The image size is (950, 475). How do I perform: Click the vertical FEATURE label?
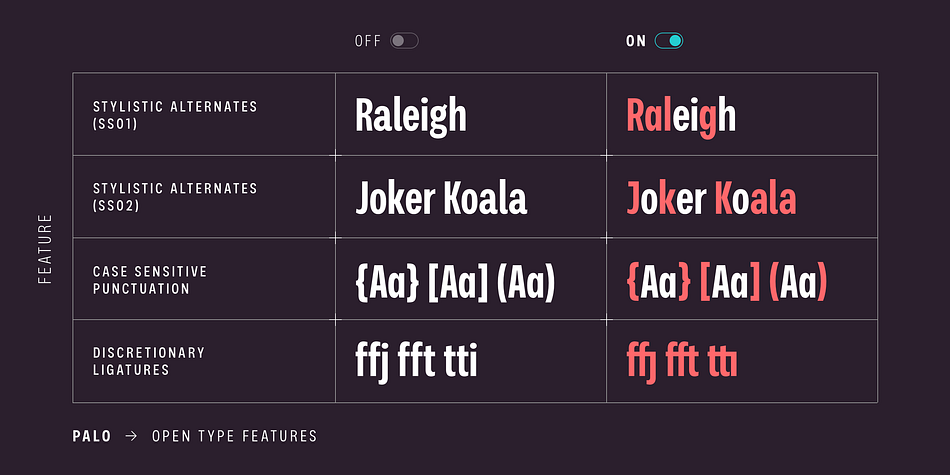pos(45,249)
